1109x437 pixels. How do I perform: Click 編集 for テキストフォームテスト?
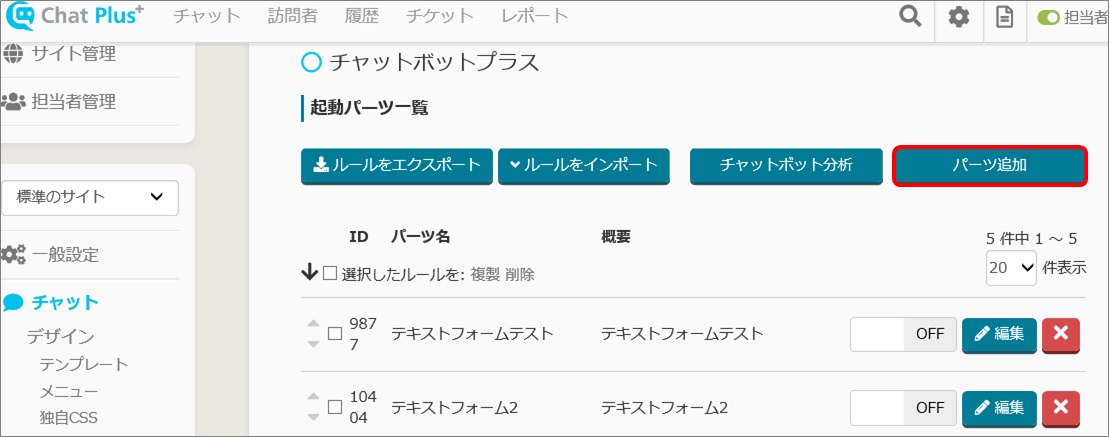(999, 334)
